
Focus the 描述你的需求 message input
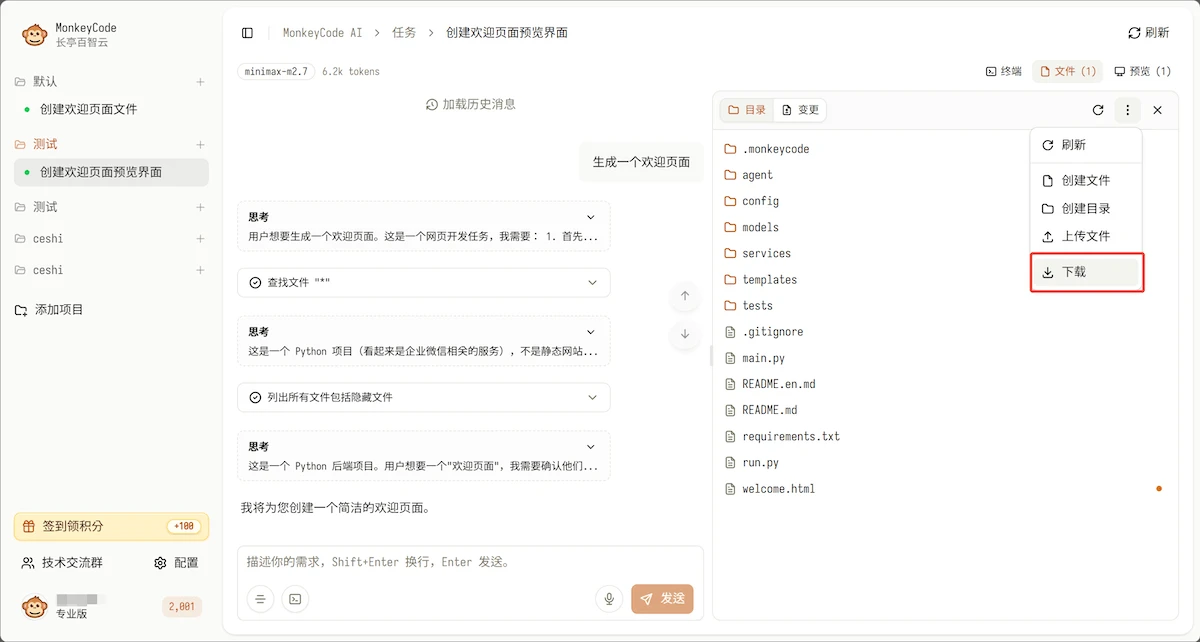[x=470, y=562]
